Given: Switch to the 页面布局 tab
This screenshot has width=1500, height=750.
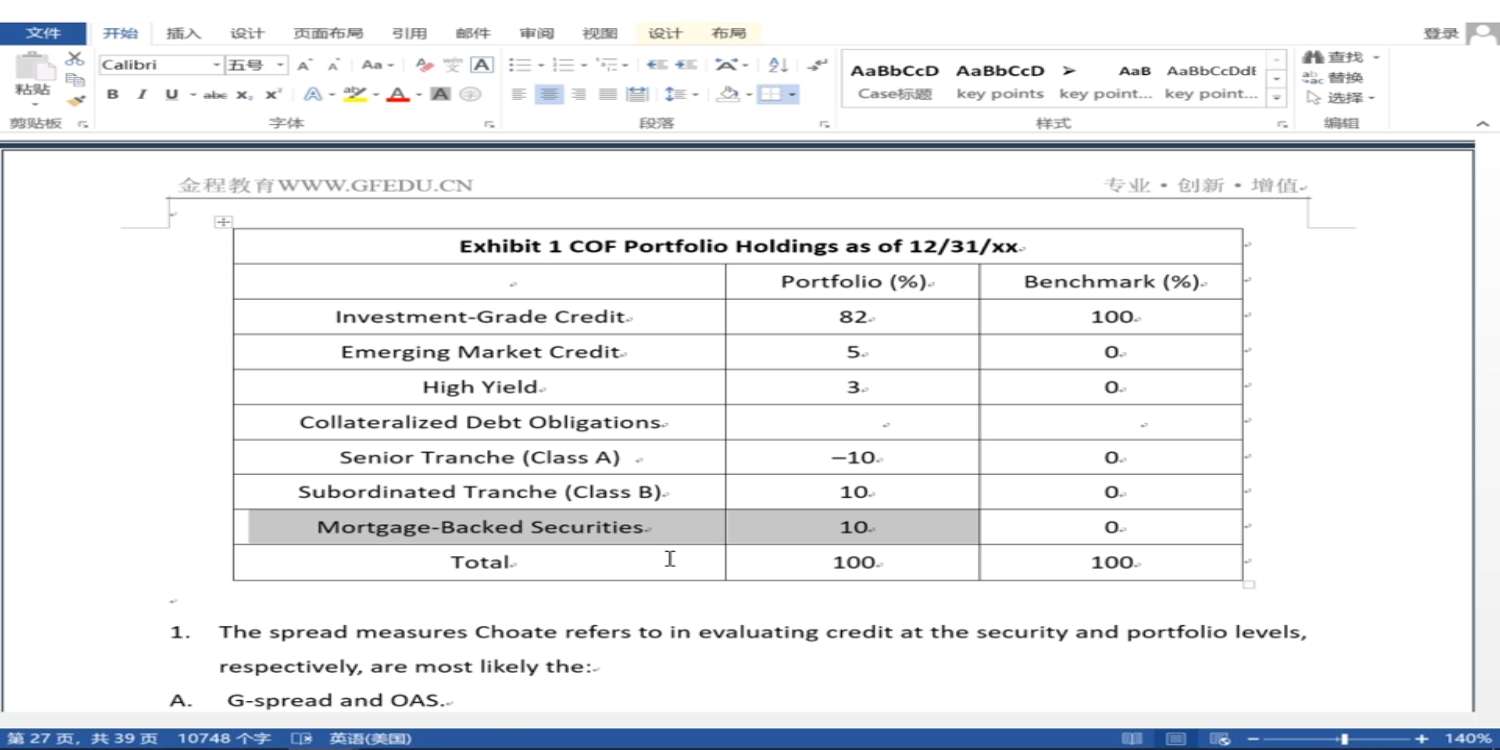Looking at the screenshot, I should click(328, 33).
